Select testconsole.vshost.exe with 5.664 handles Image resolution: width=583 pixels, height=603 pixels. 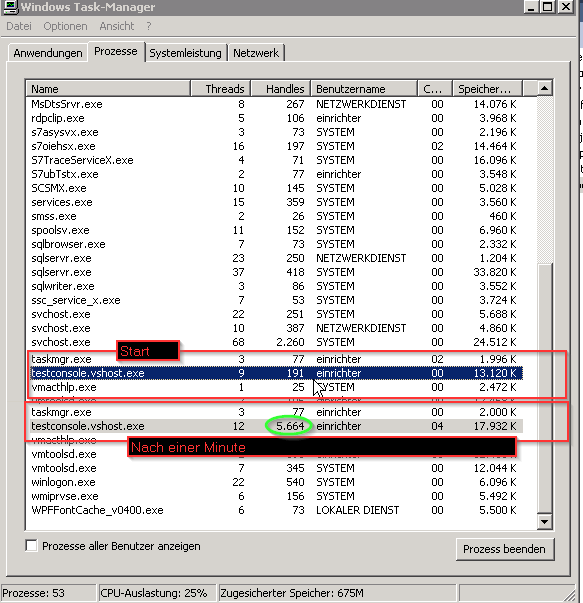pos(274,426)
